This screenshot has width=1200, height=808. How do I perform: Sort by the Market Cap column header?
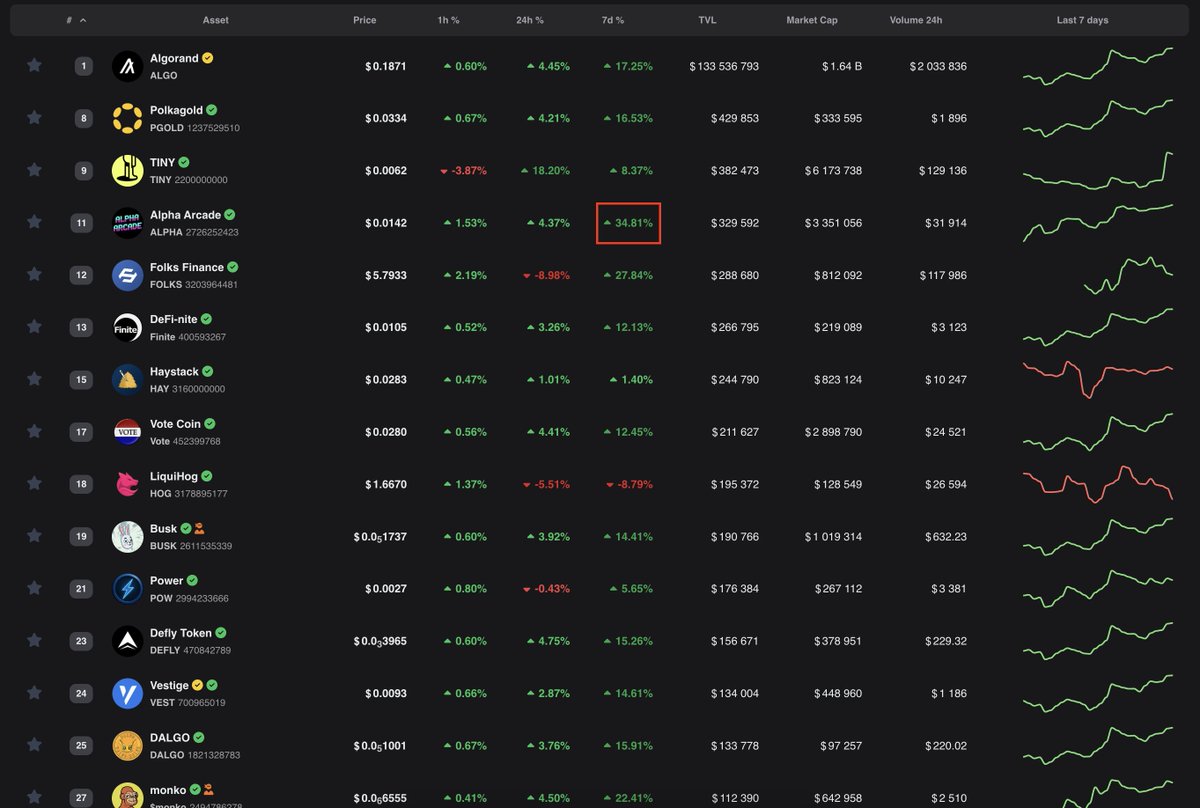812,19
